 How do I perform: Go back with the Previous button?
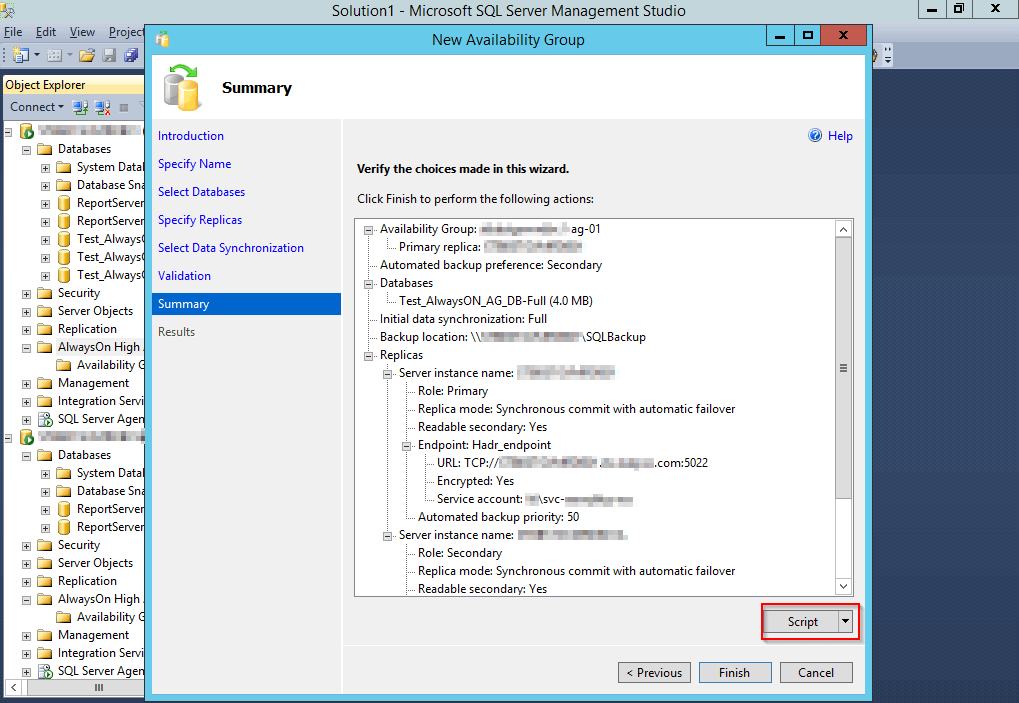[654, 672]
